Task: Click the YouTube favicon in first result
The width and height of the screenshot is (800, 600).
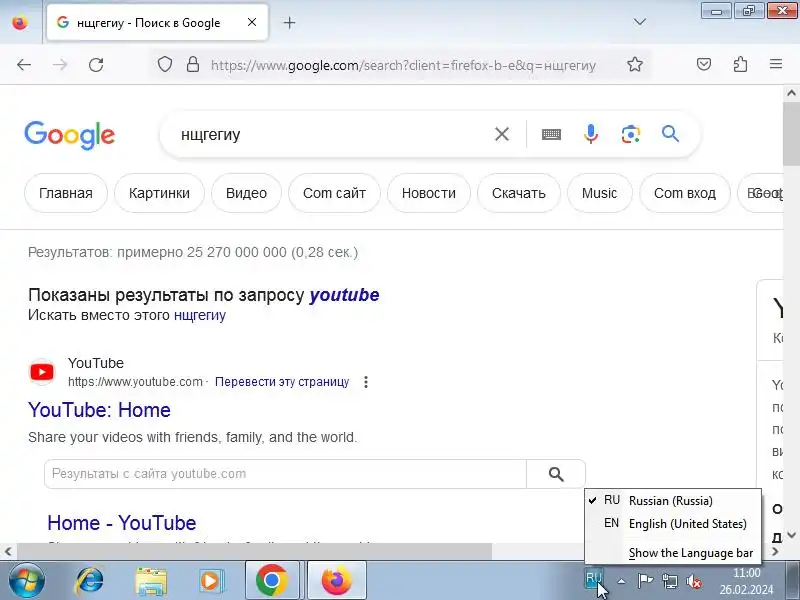Action: point(42,372)
